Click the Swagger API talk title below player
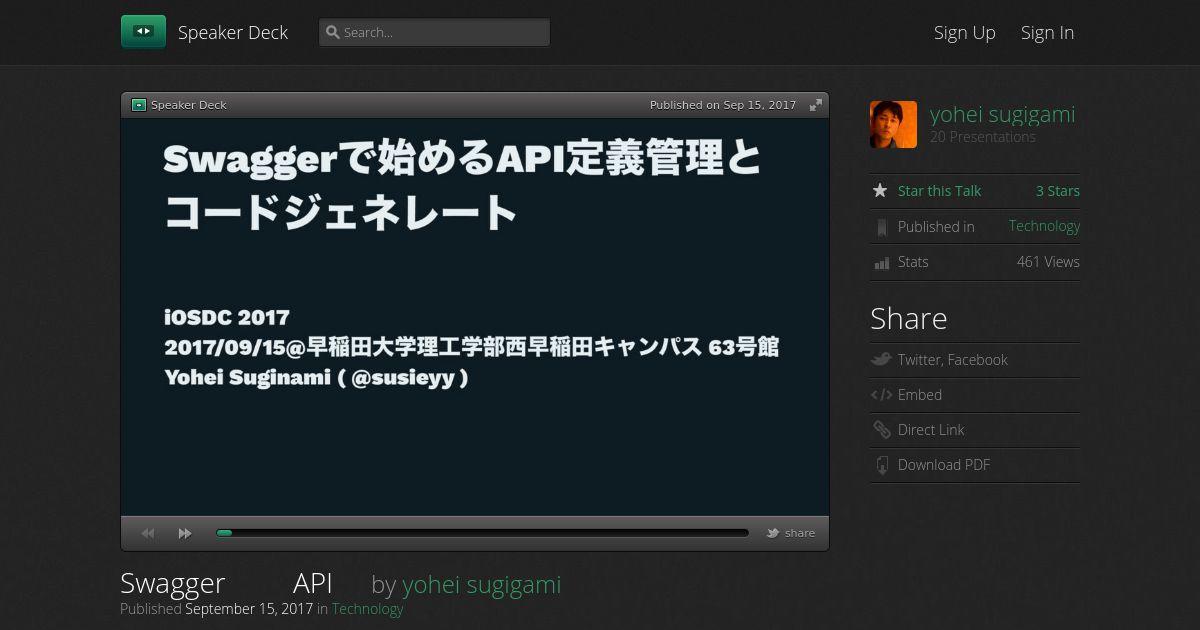 [x=226, y=584]
